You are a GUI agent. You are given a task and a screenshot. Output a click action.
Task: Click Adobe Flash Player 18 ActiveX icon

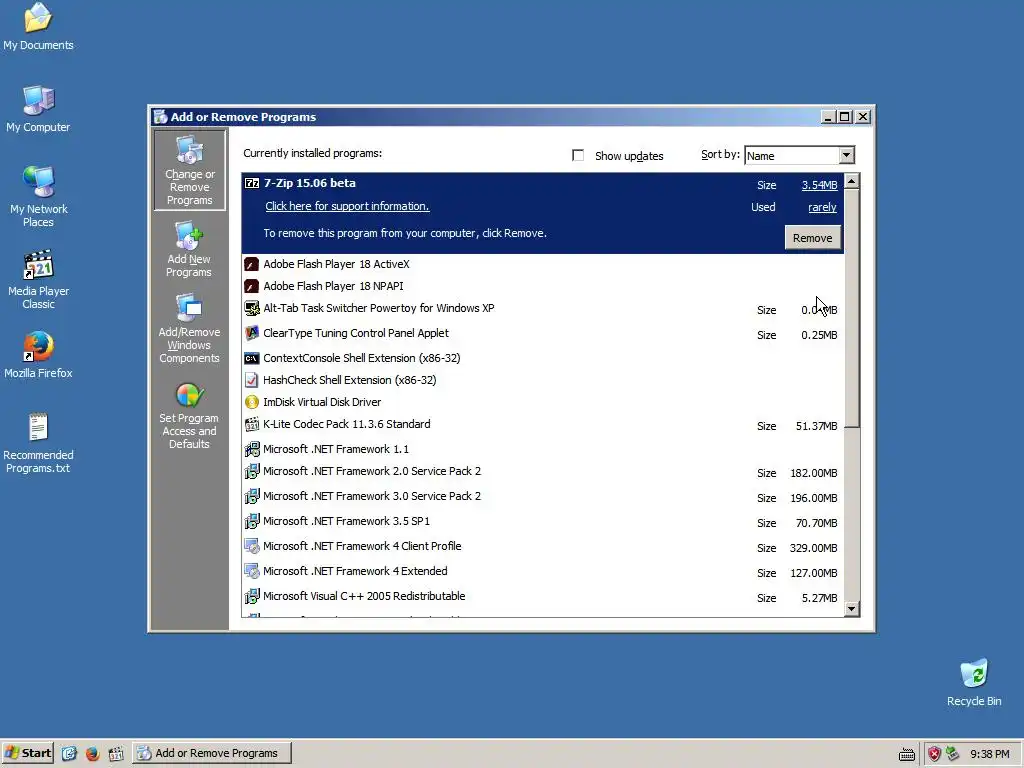[251, 264]
